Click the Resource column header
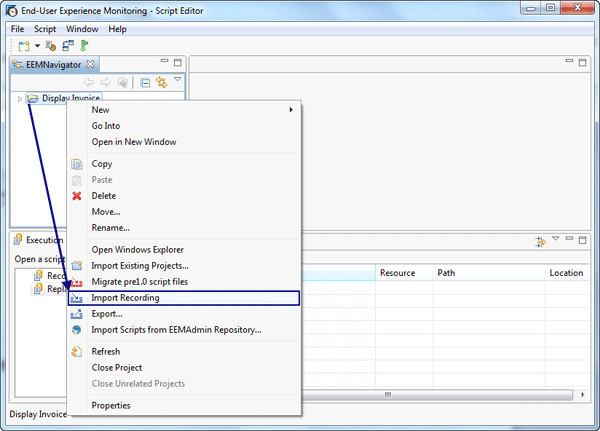 [x=398, y=272]
